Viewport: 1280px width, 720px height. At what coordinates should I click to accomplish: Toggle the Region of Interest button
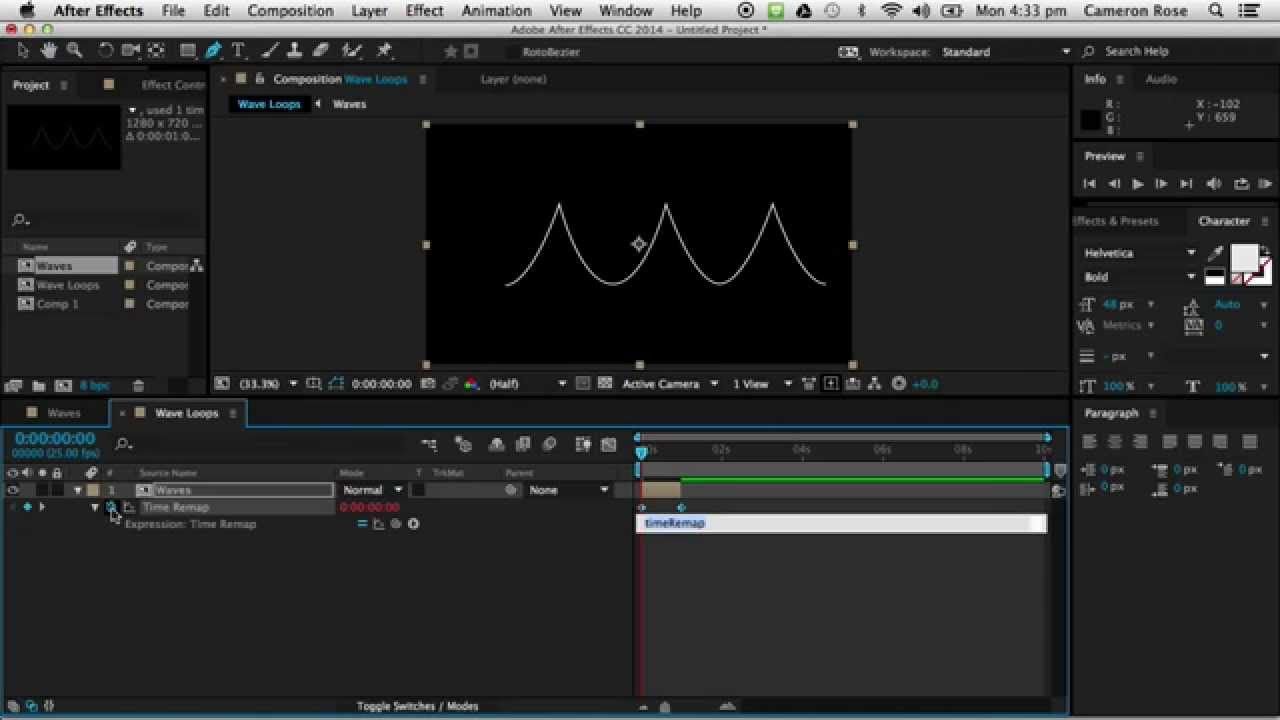[585, 384]
